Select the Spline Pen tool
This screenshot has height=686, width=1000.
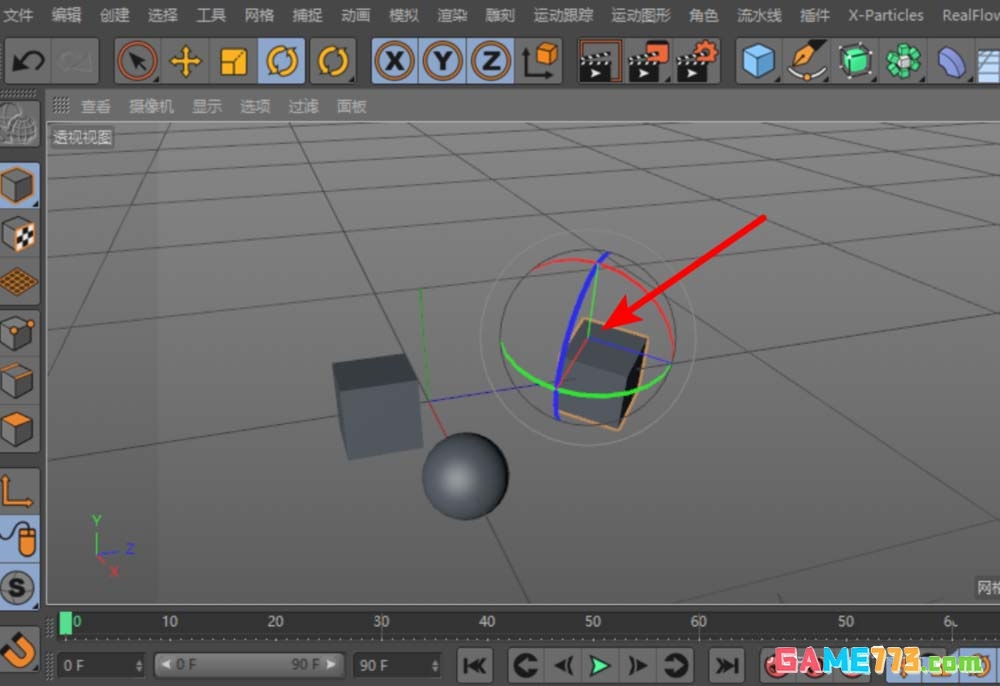[806, 62]
